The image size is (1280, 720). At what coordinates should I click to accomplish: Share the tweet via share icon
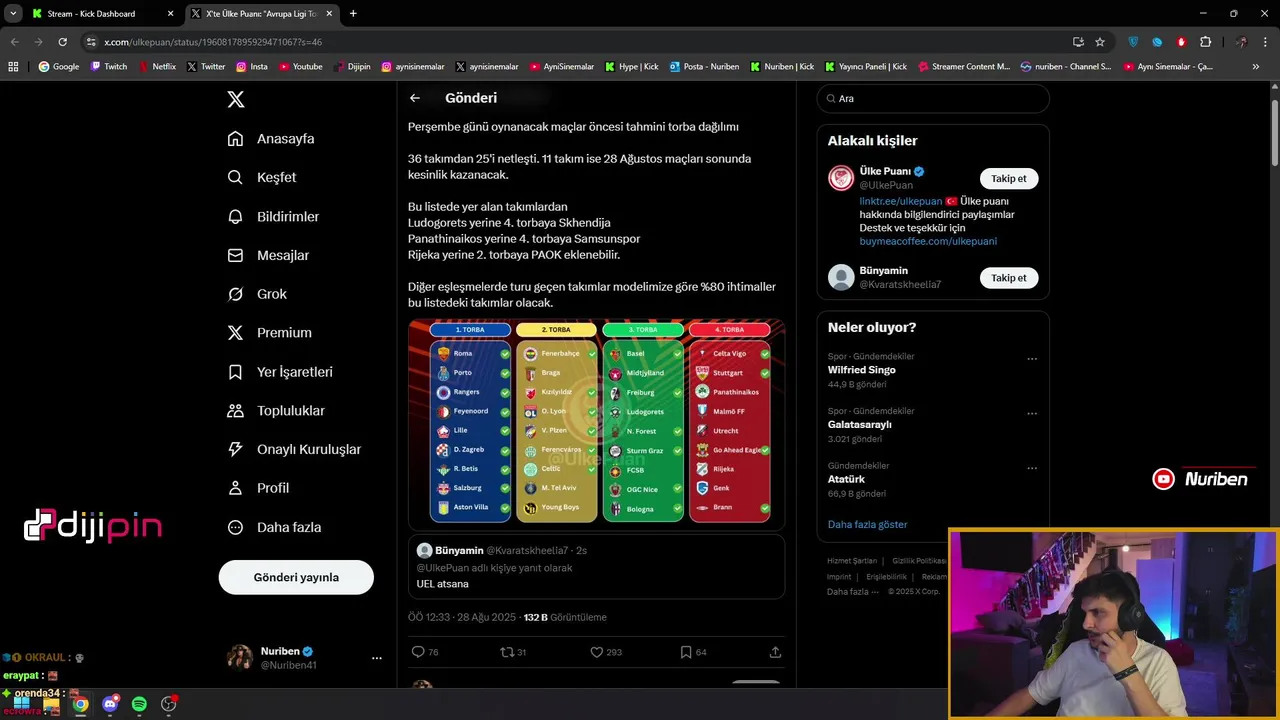click(775, 652)
